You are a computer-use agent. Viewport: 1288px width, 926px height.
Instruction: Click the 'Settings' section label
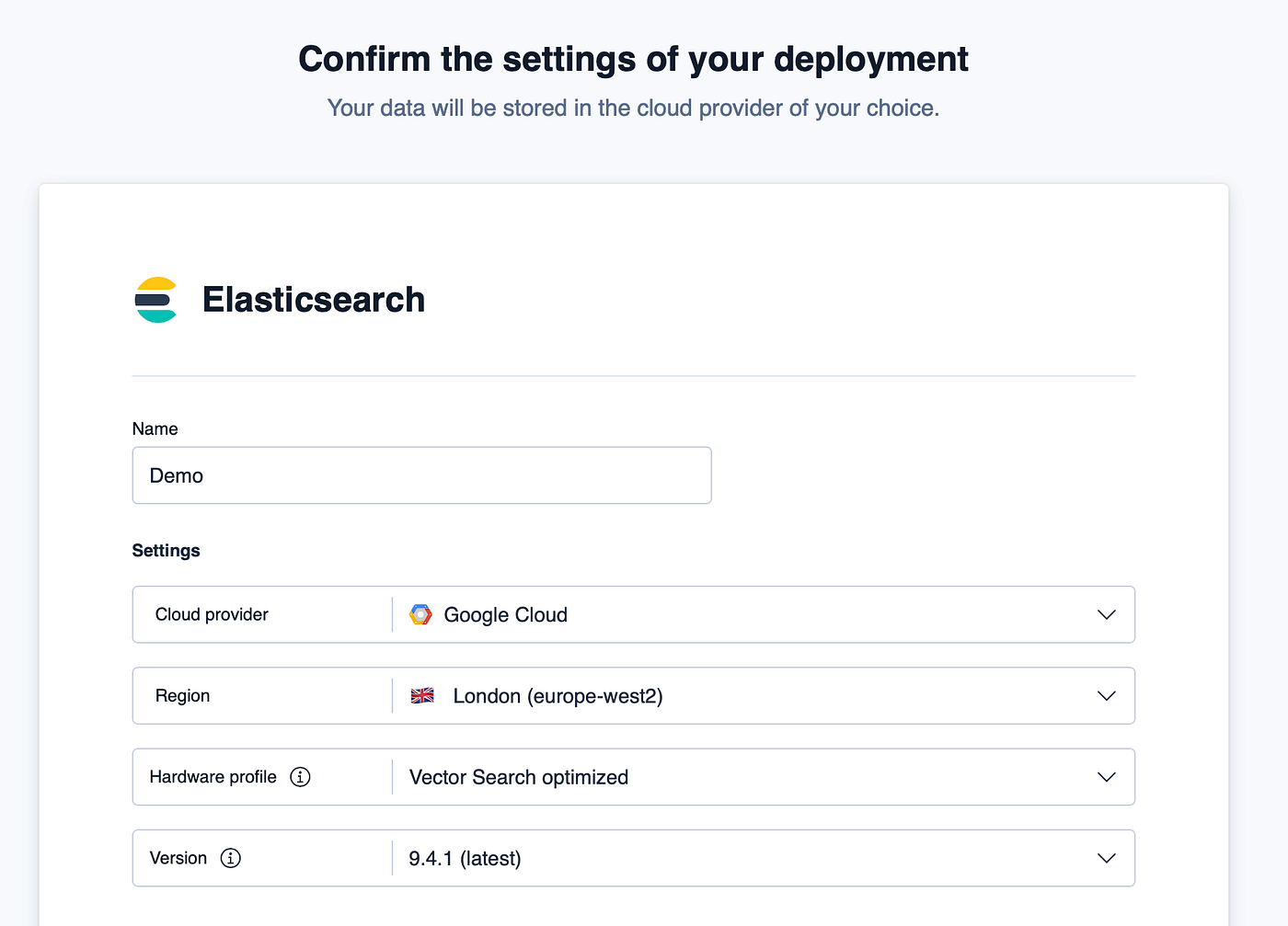point(166,551)
